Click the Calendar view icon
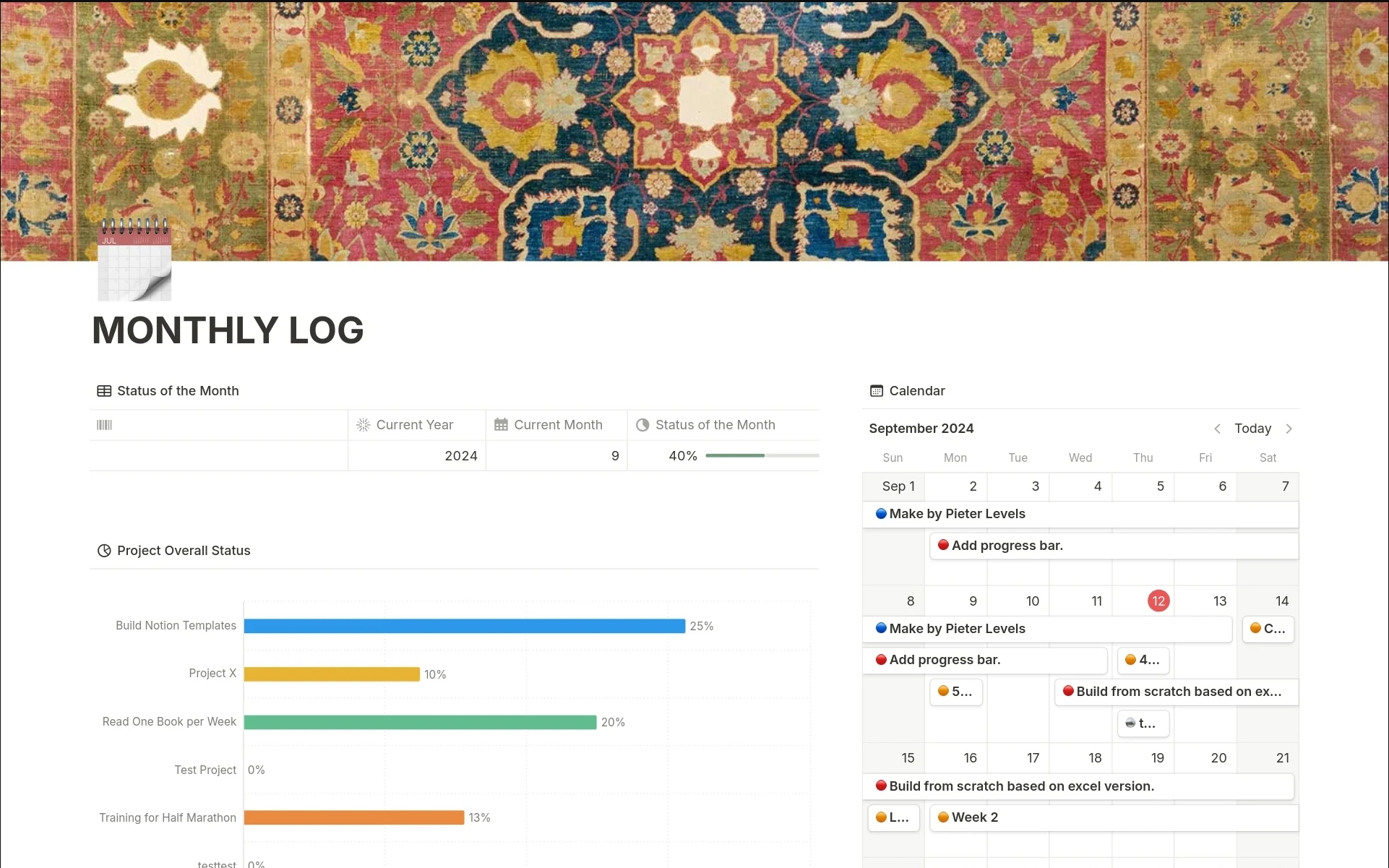1389x868 pixels. 877,391
